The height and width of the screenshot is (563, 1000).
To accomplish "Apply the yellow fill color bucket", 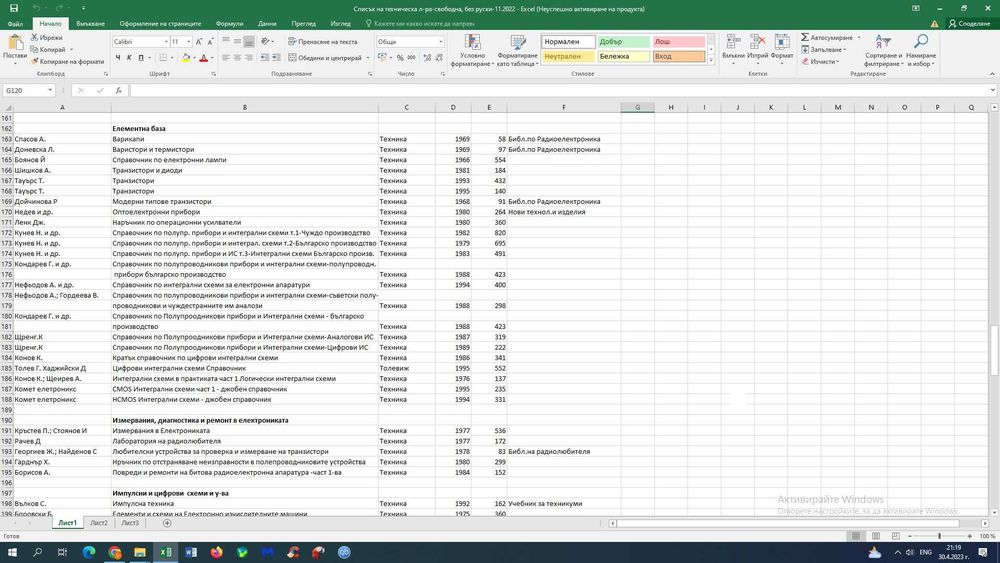I will [x=186, y=57].
